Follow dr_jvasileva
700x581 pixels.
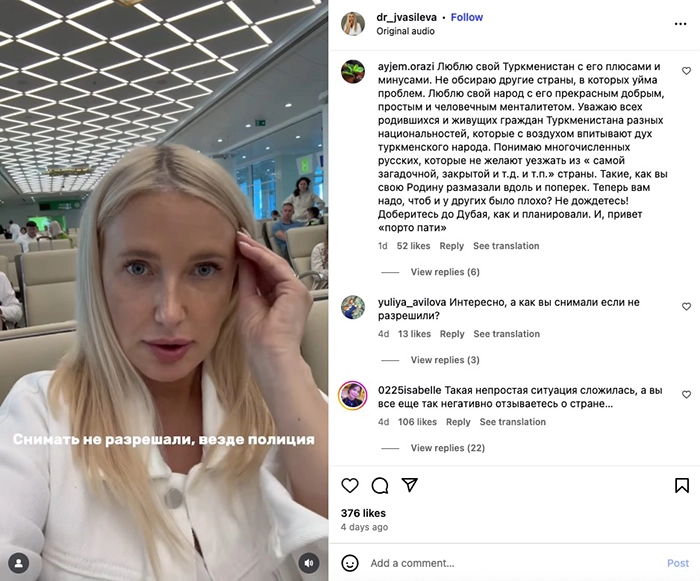coord(467,17)
